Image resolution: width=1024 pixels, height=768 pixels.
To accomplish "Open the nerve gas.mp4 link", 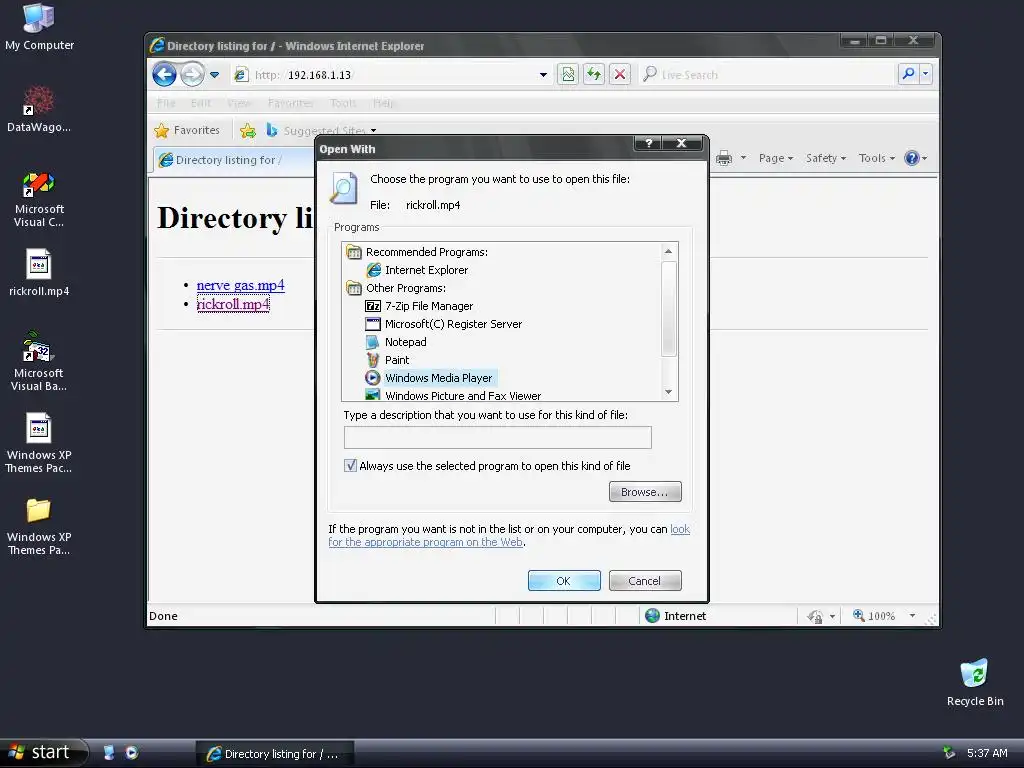I will [240, 285].
